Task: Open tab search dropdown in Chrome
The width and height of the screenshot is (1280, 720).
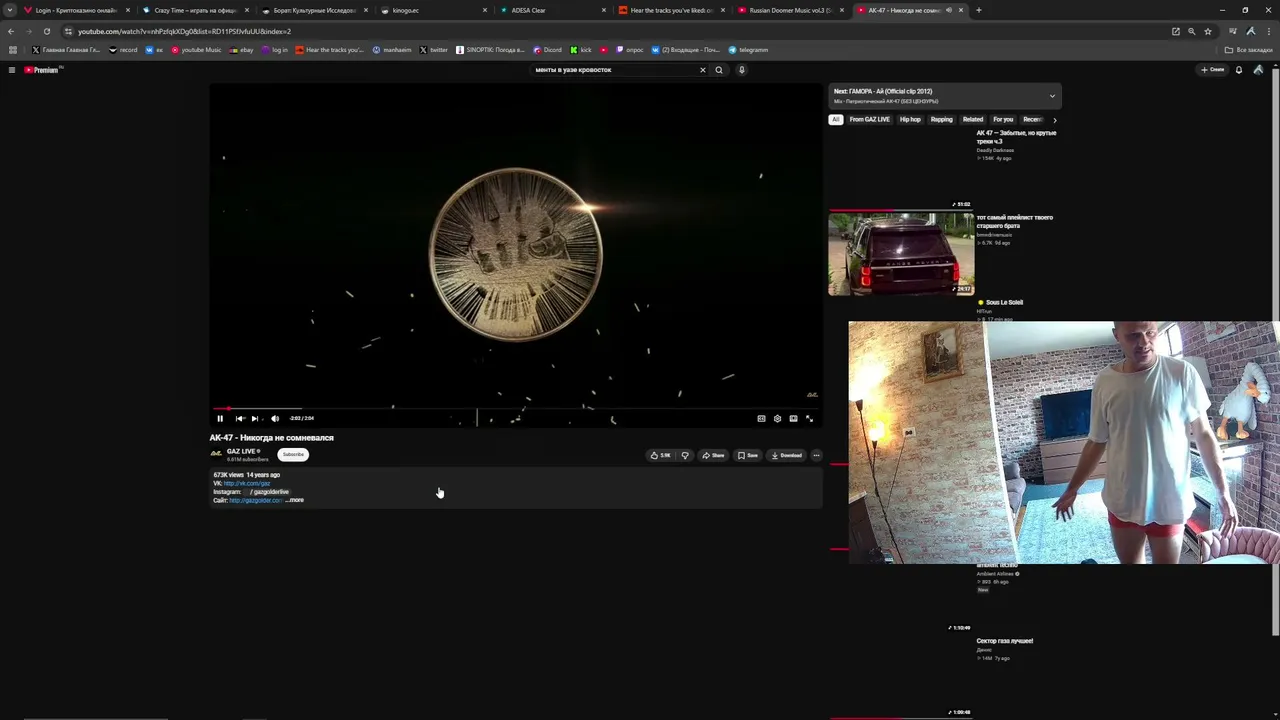Action: click(11, 10)
